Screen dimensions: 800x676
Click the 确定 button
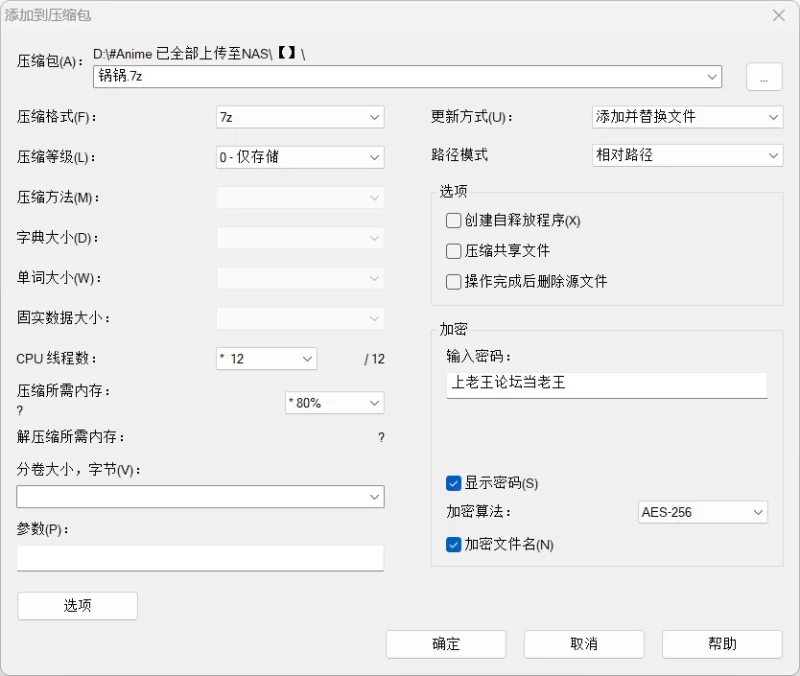446,644
